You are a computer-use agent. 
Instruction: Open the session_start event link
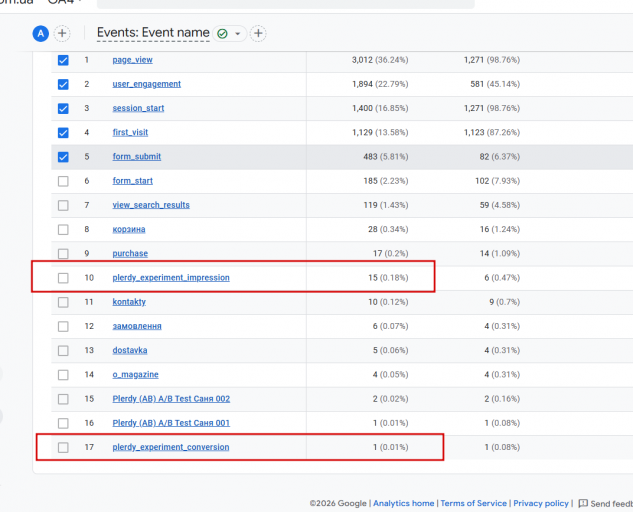click(138, 108)
